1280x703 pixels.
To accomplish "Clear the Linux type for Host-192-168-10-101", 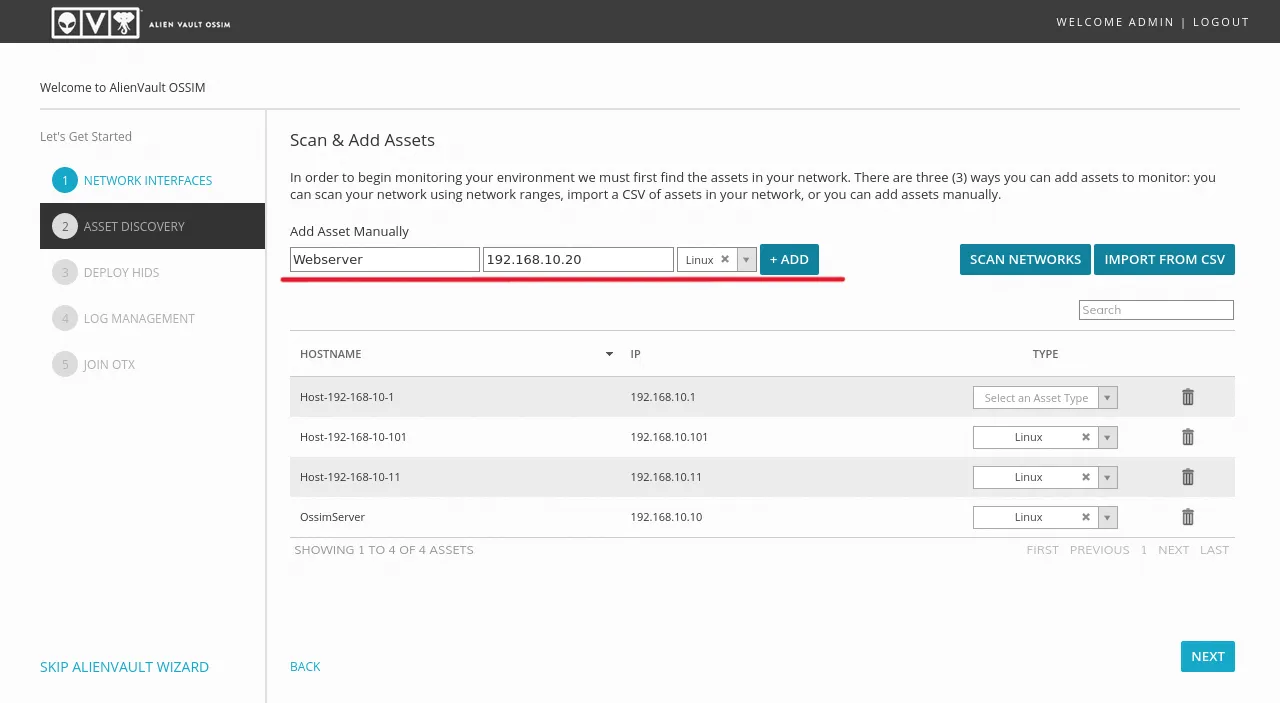I will (x=1085, y=437).
